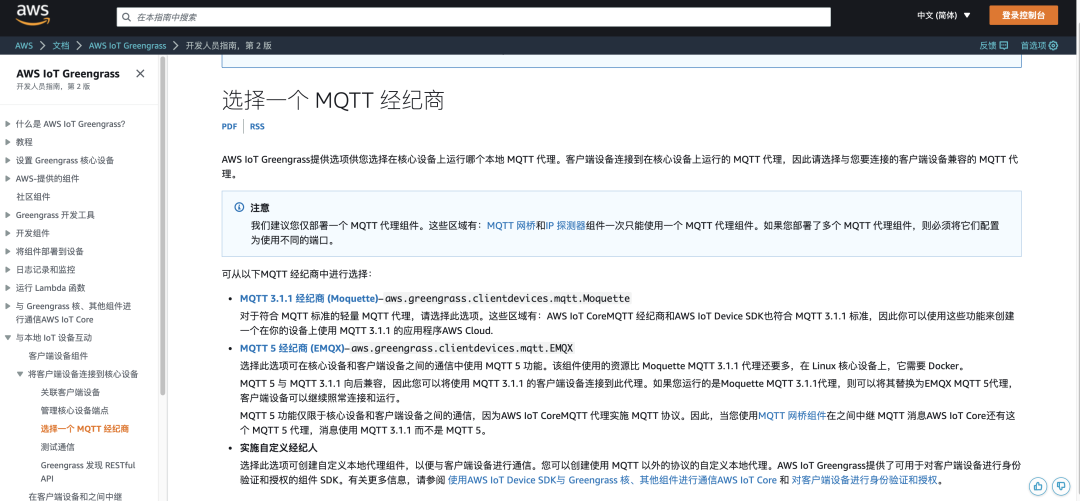
Task: Click the thumbs down feedback icon
Action: coord(1062,487)
